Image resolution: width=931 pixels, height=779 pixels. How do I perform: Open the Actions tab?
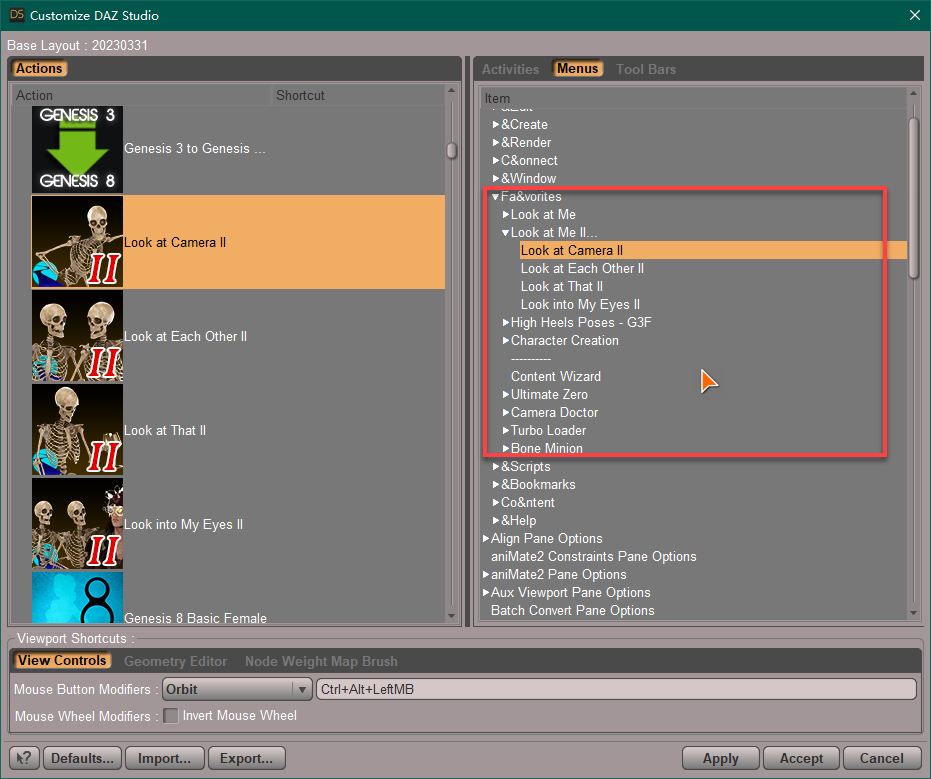[x=39, y=68]
